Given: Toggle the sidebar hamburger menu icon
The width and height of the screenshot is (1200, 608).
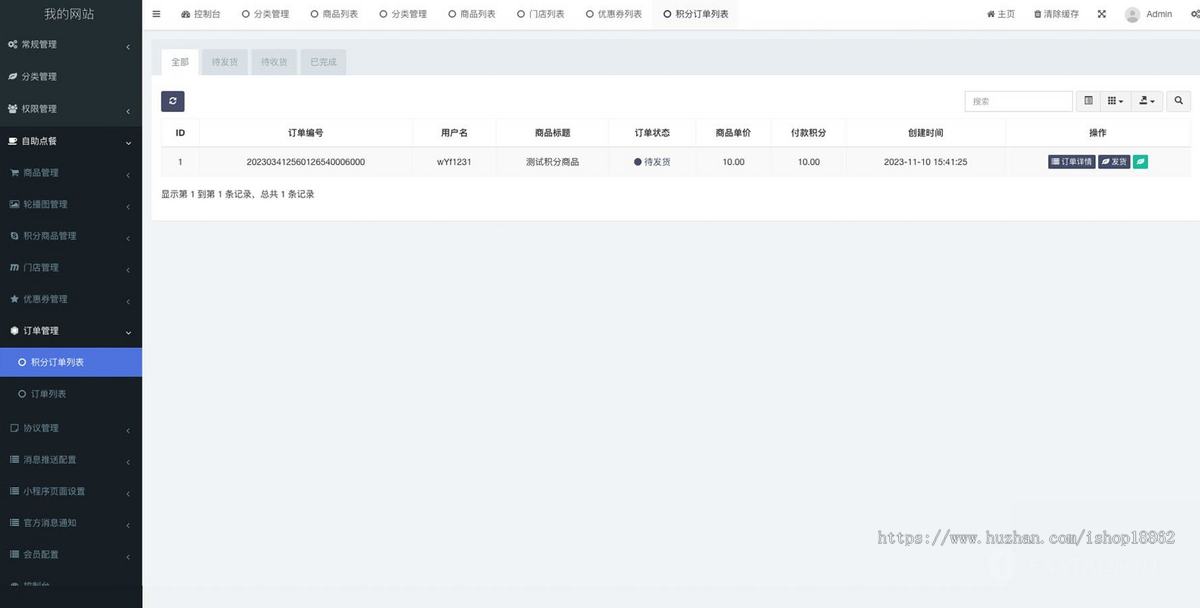Looking at the screenshot, I should pyautogui.click(x=156, y=14).
